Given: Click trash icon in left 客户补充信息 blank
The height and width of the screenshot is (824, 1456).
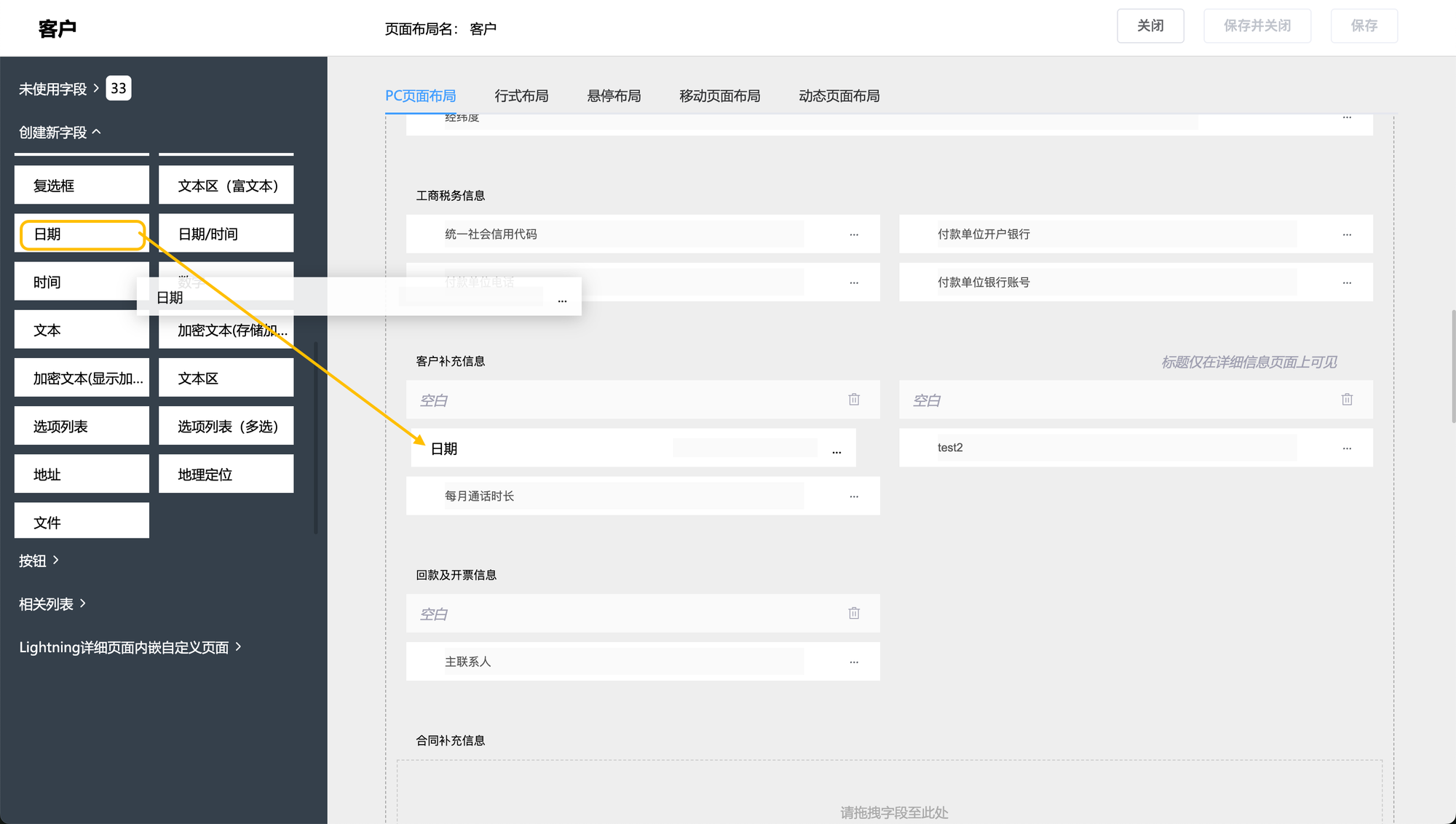Looking at the screenshot, I should coord(854,400).
